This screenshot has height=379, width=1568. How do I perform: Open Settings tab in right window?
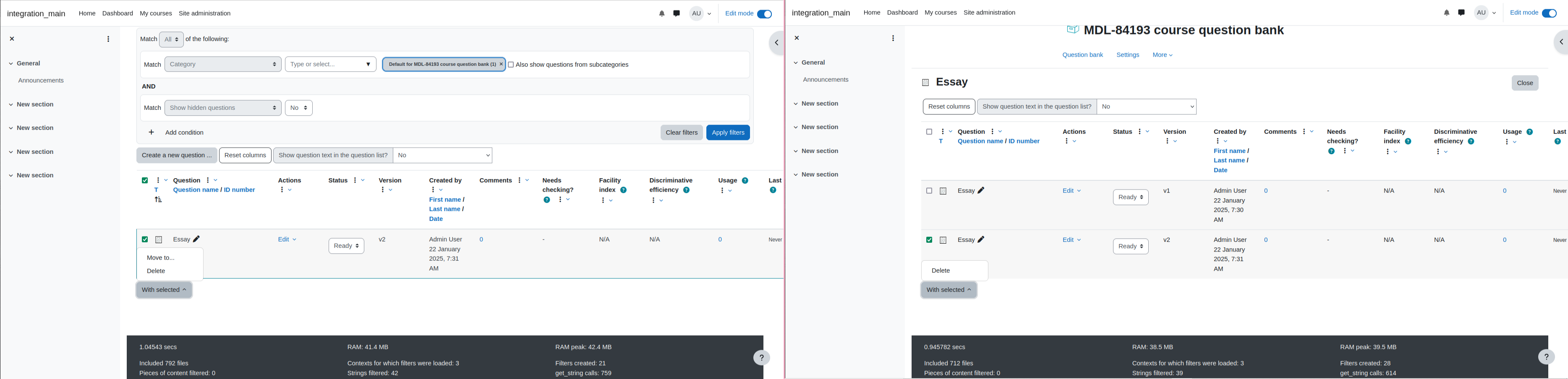[1127, 55]
